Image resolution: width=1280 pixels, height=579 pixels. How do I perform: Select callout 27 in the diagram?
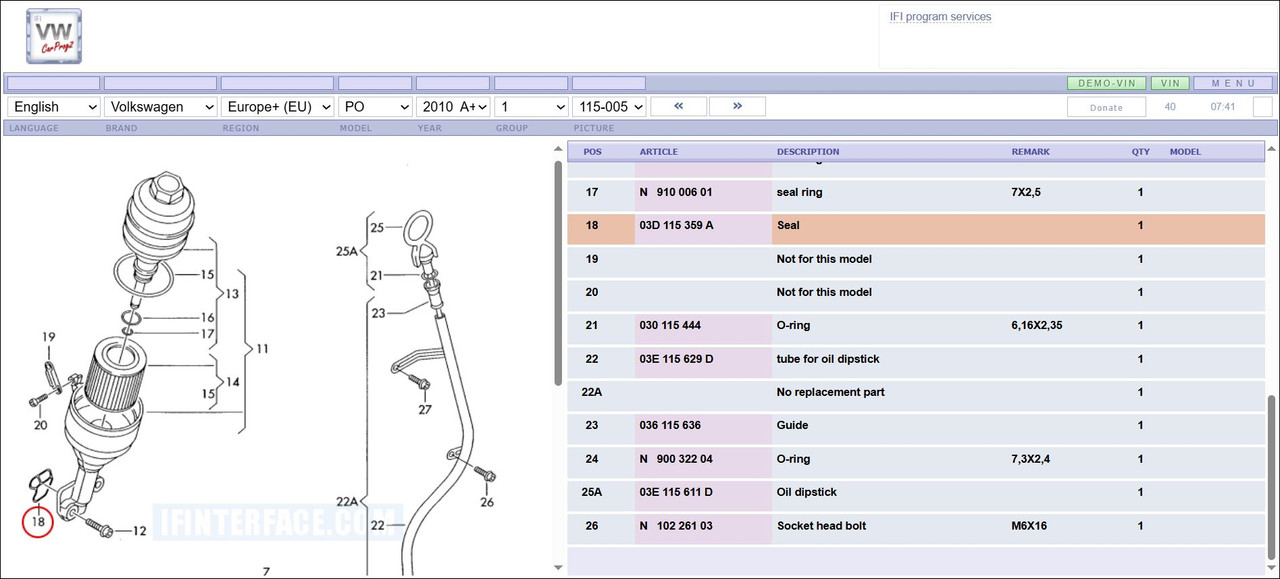click(425, 409)
